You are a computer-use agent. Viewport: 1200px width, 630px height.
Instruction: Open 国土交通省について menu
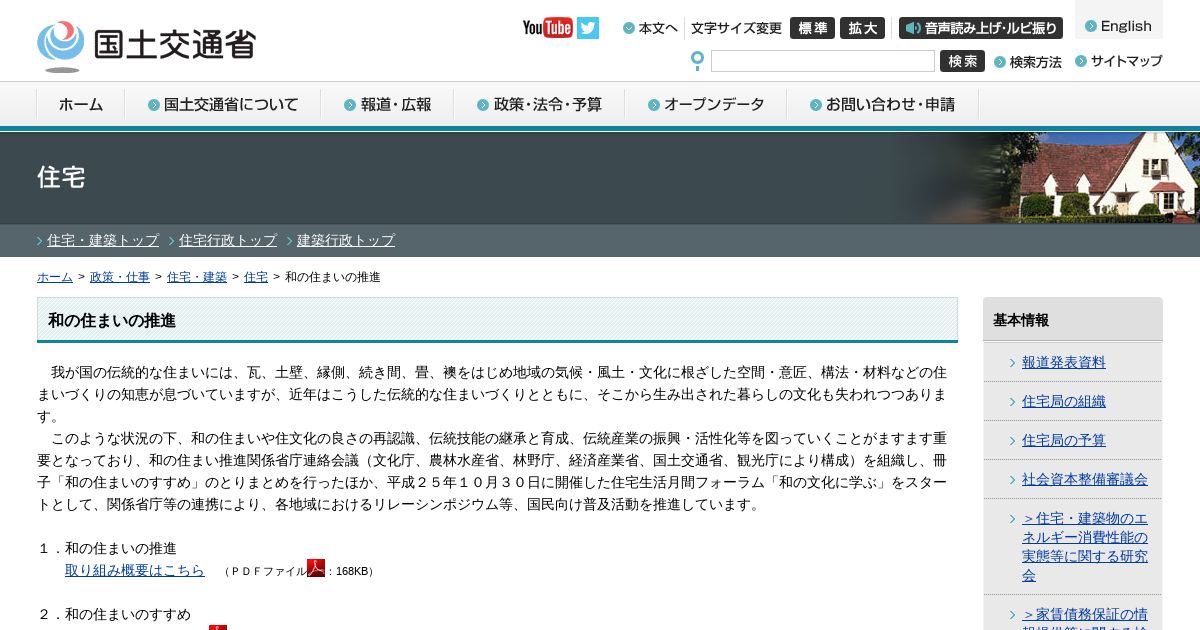click(x=223, y=104)
